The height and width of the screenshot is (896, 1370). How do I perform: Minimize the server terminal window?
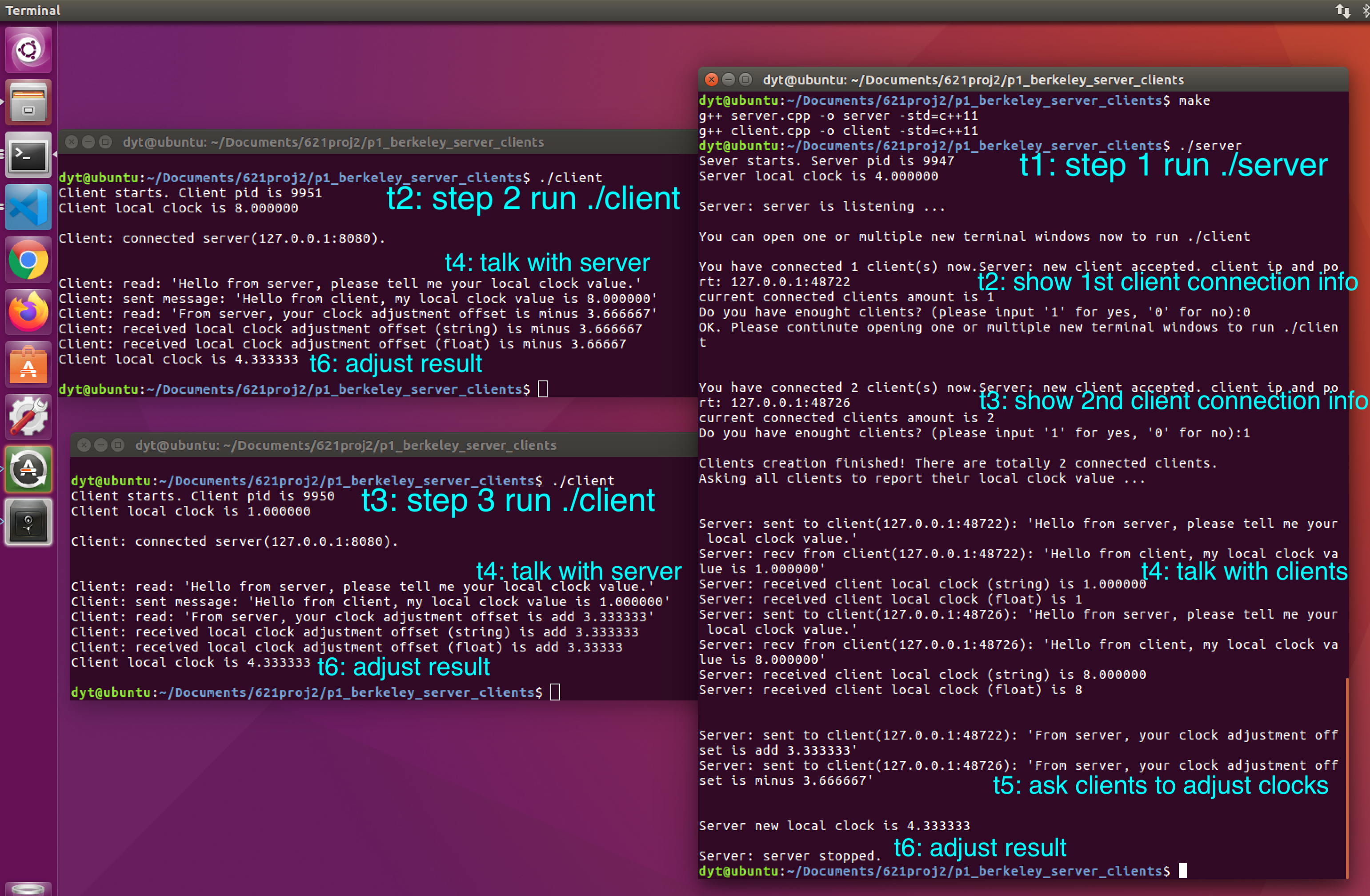[x=728, y=80]
